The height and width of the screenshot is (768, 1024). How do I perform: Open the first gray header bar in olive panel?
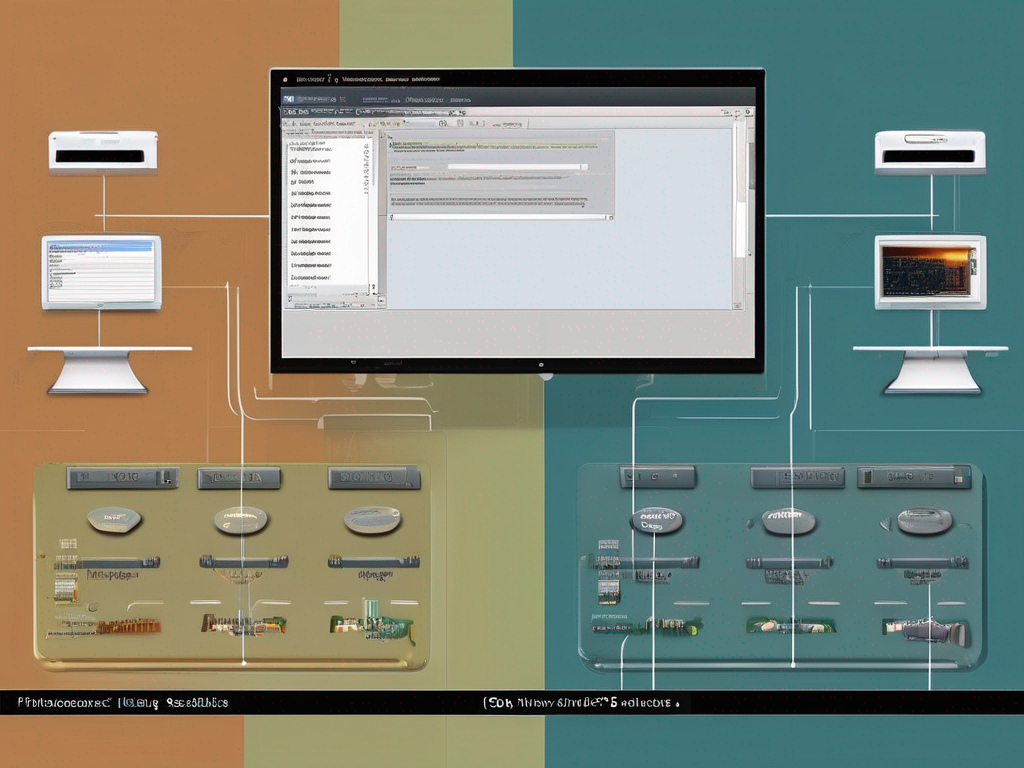tap(122, 478)
